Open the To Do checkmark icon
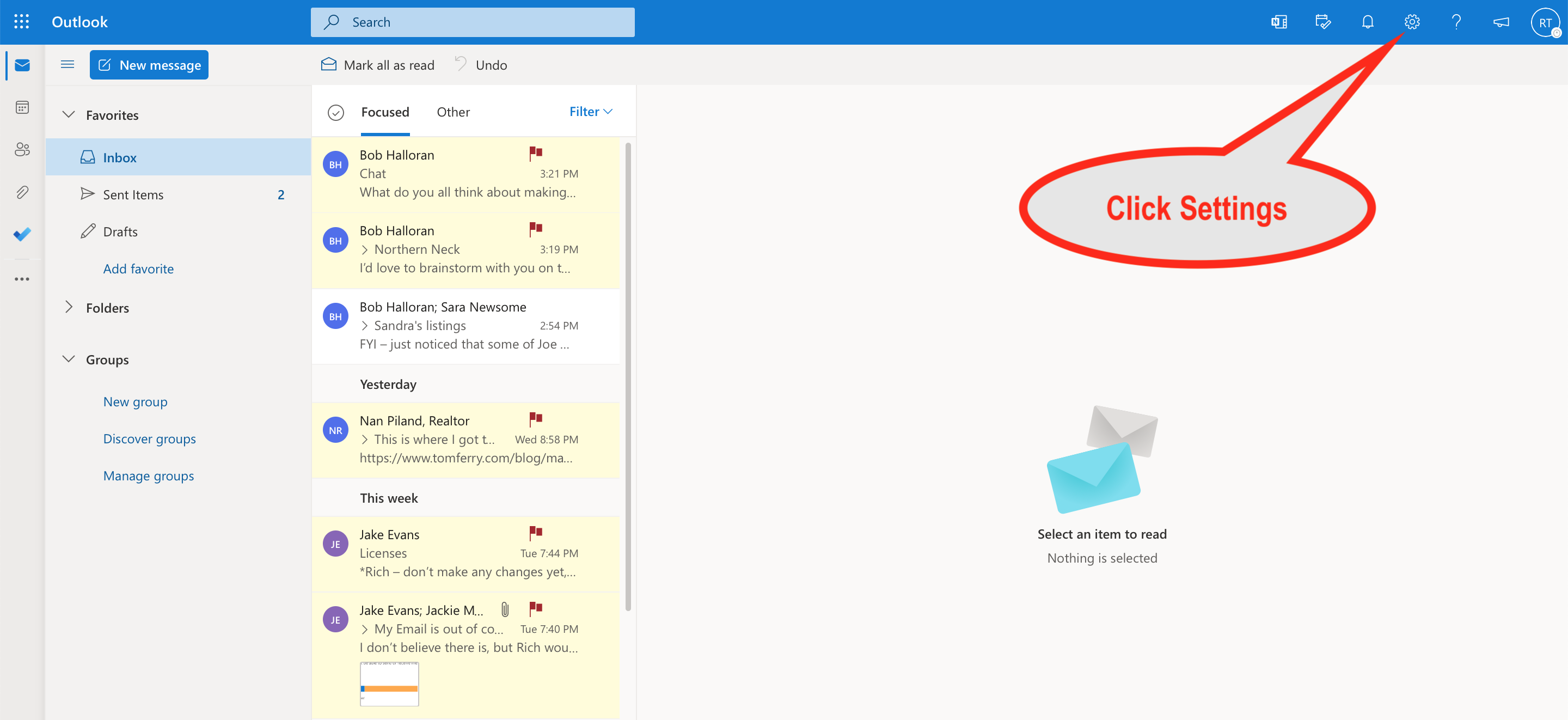The height and width of the screenshot is (720, 1568). (x=22, y=235)
